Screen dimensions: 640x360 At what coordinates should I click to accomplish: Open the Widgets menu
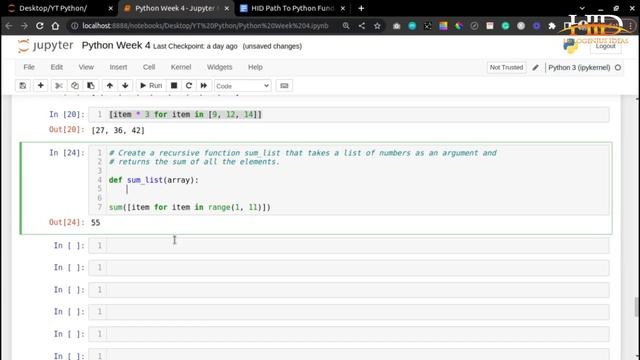click(219, 67)
